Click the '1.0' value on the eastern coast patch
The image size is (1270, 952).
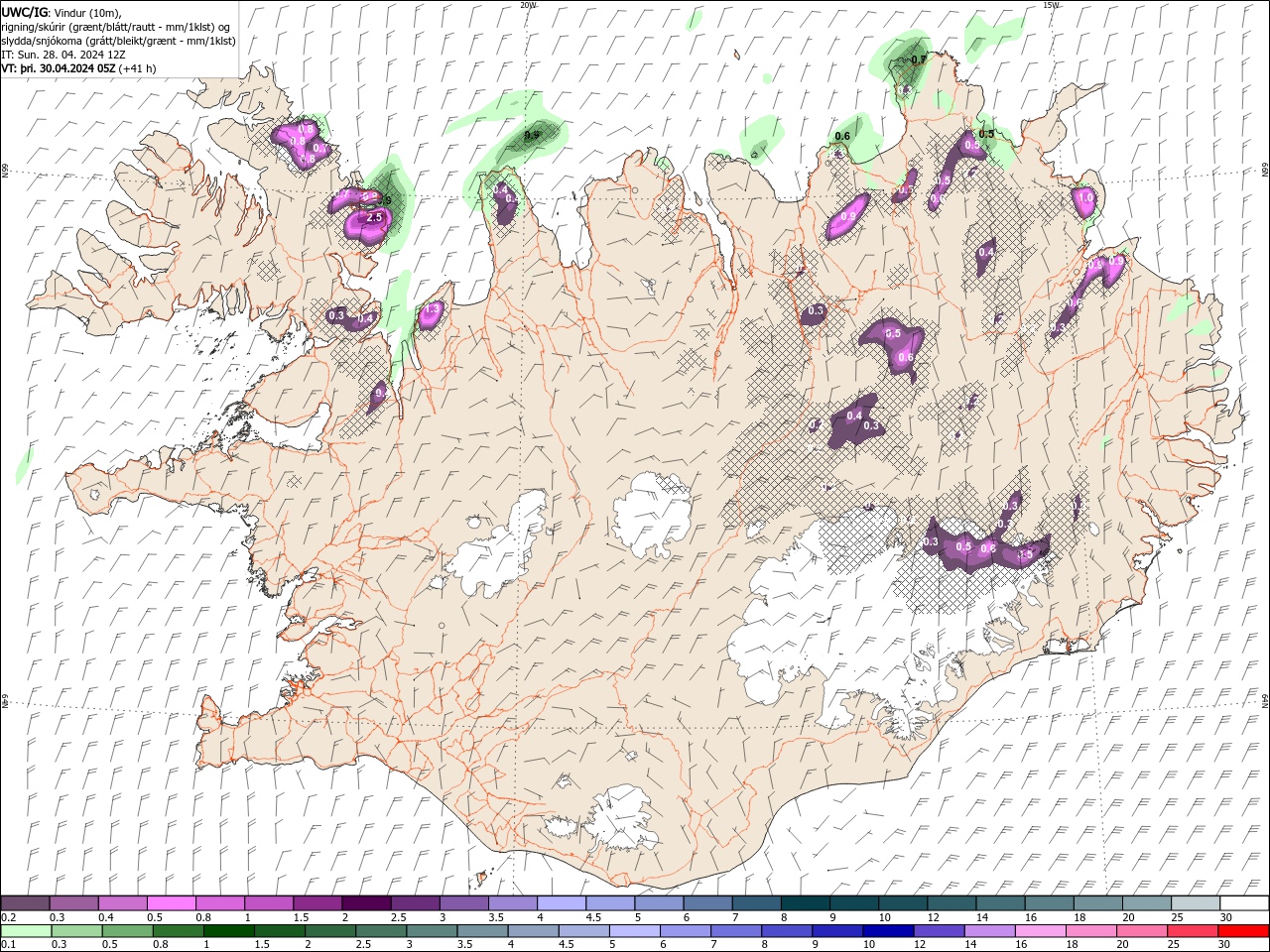click(1085, 197)
